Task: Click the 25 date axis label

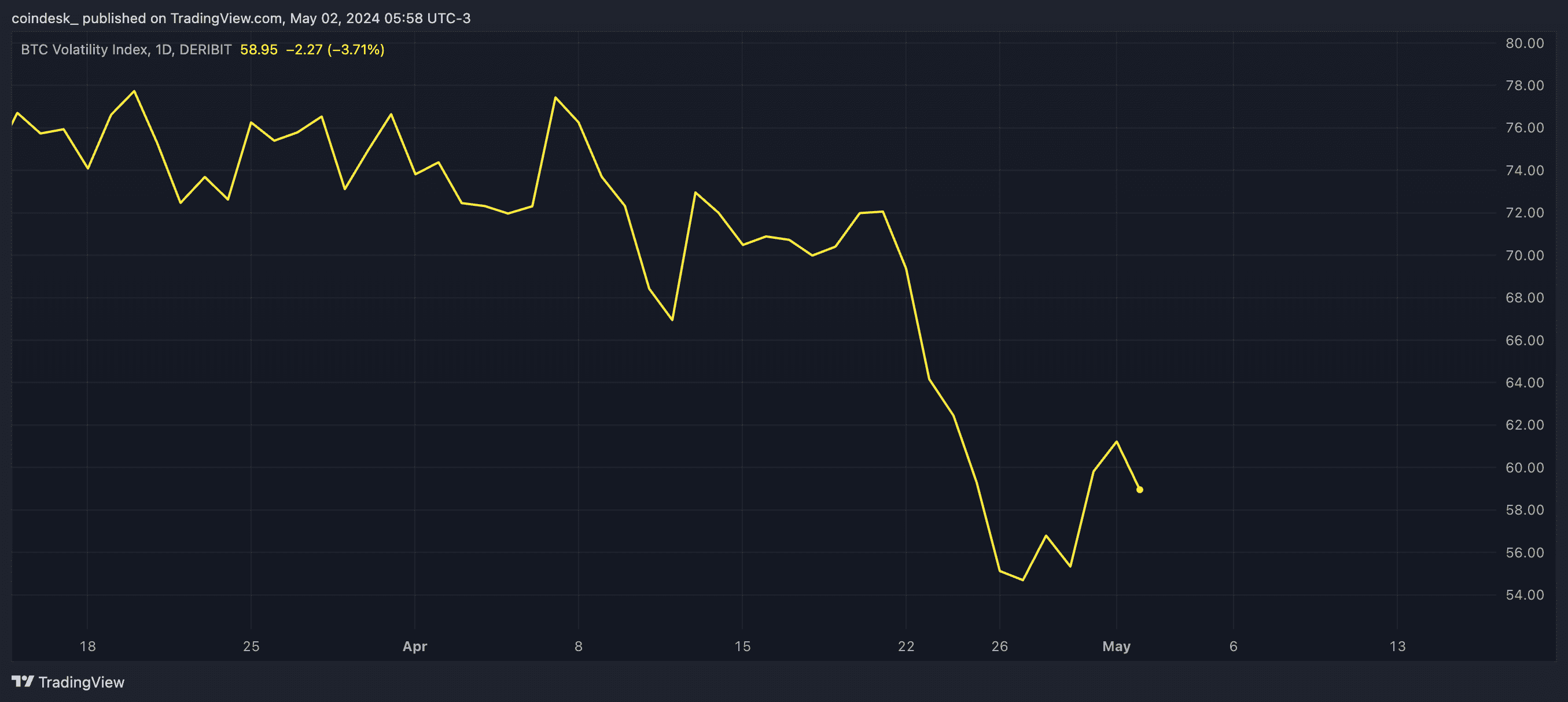Action: (x=251, y=646)
